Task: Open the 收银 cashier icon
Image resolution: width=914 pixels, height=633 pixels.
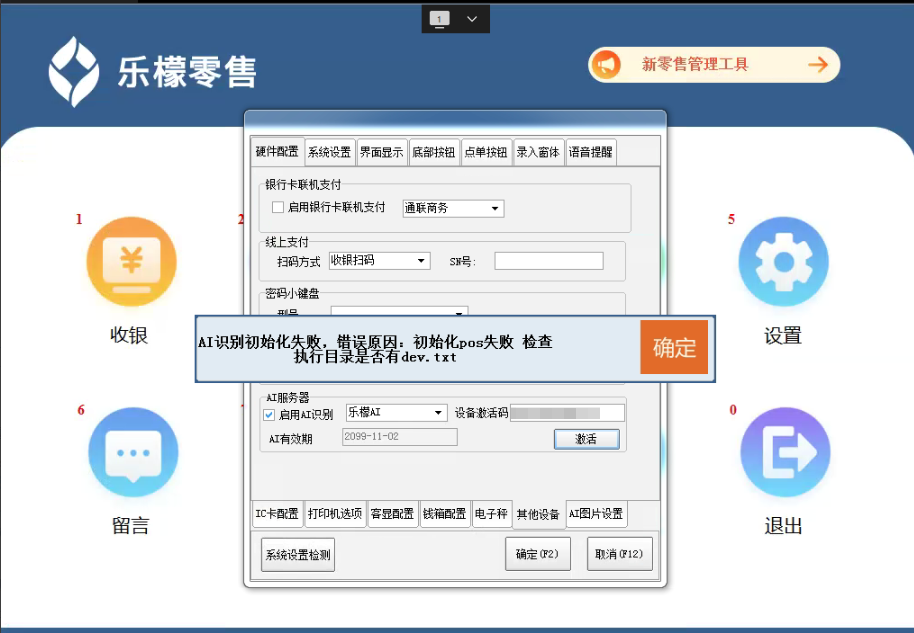Action: click(x=131, y=262)
